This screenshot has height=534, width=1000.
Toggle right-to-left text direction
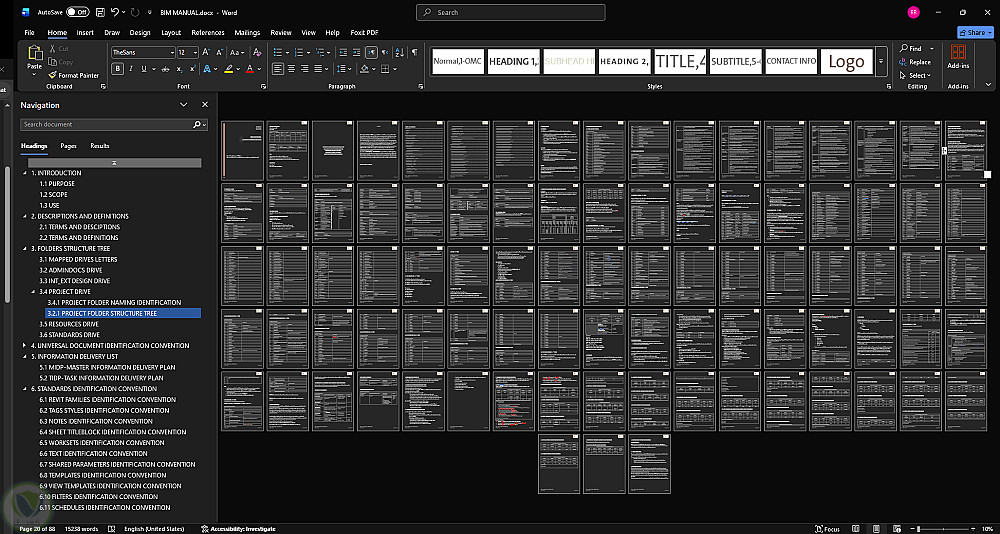tap(385, 52)
